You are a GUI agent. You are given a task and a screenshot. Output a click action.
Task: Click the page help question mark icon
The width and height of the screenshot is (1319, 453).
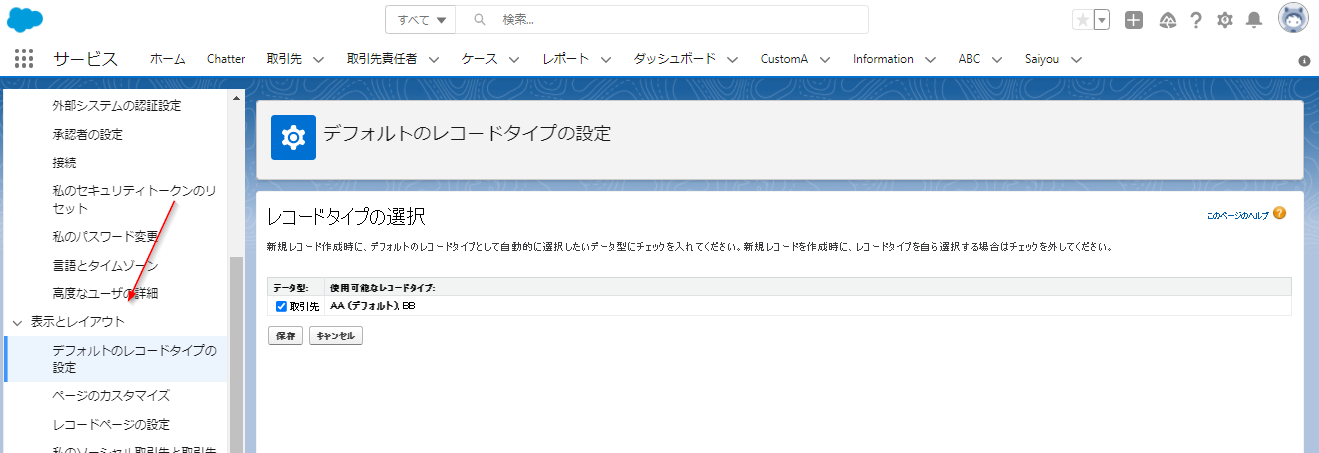click(1279, 213)
